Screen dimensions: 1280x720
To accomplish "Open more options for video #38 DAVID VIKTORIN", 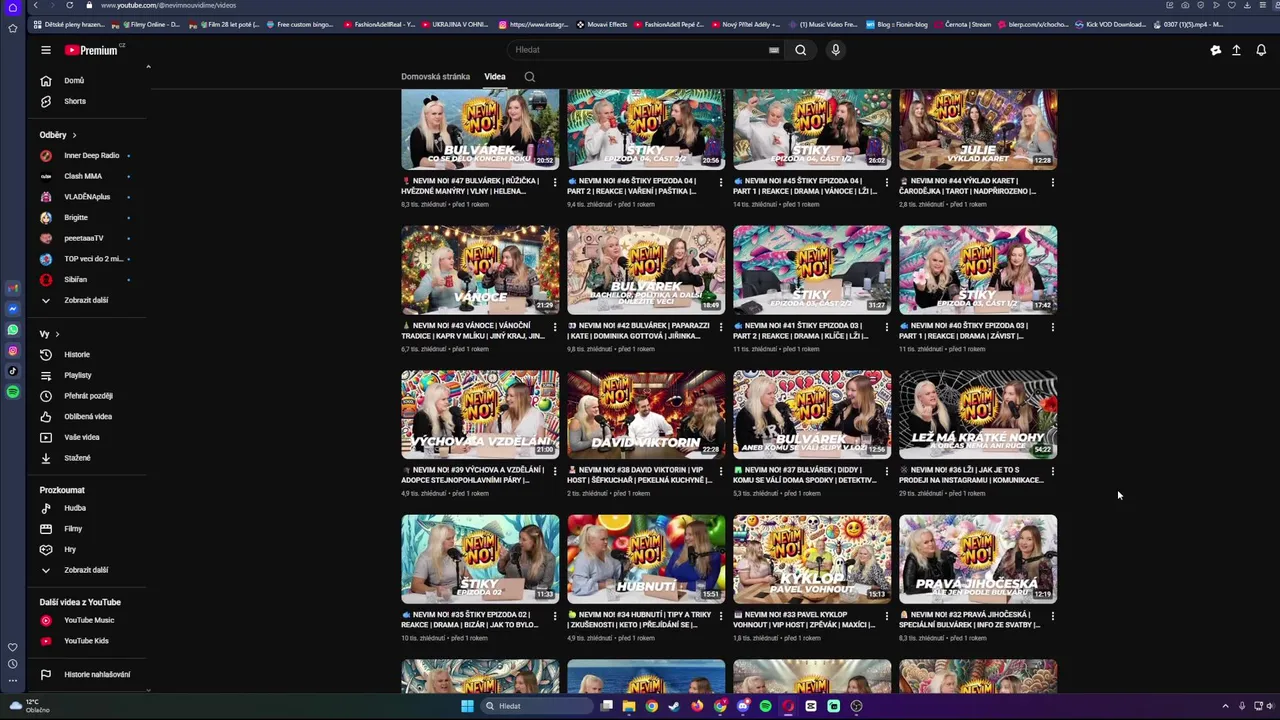I will [721, 471].
